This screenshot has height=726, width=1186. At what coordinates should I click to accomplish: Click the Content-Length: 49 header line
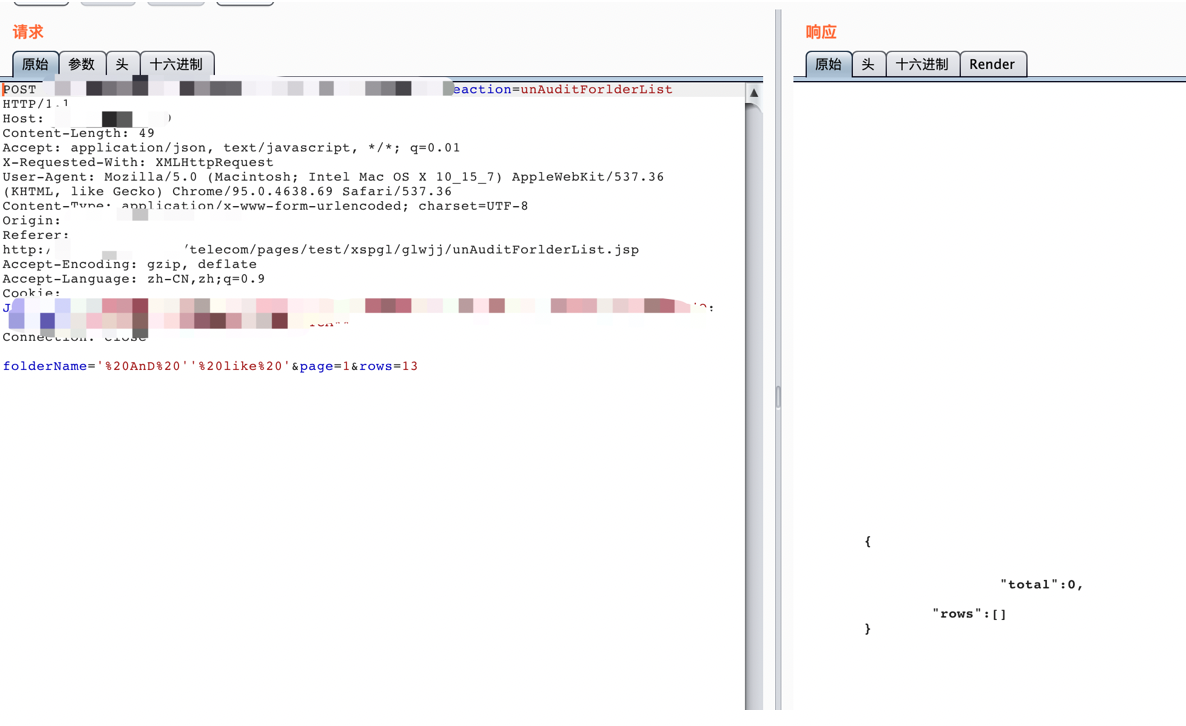(x=78, y=133)
